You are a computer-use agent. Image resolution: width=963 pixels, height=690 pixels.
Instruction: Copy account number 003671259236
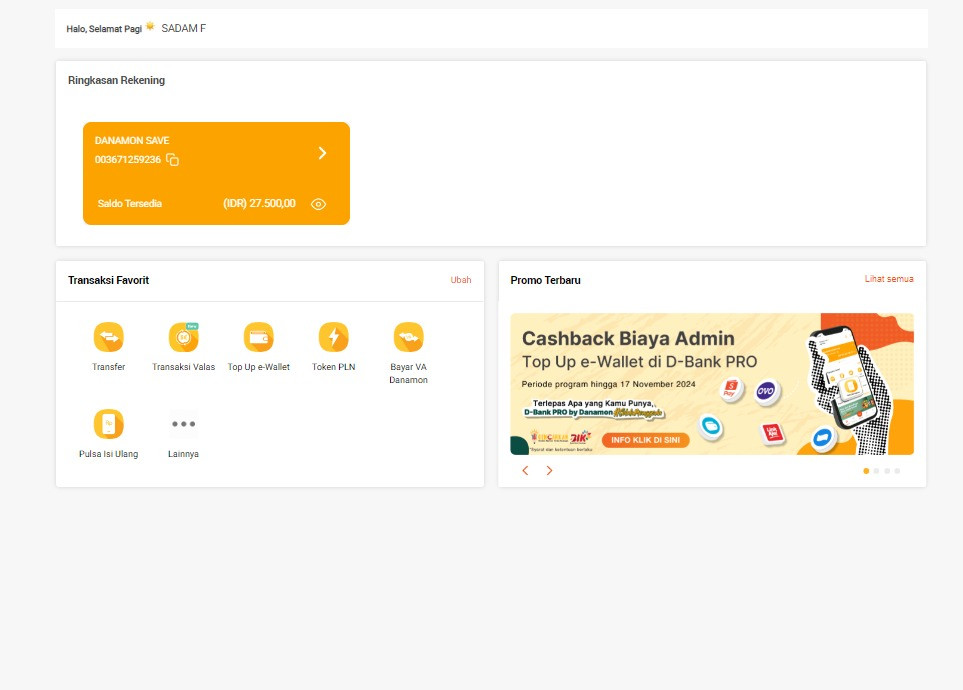(x=173, y=160)
